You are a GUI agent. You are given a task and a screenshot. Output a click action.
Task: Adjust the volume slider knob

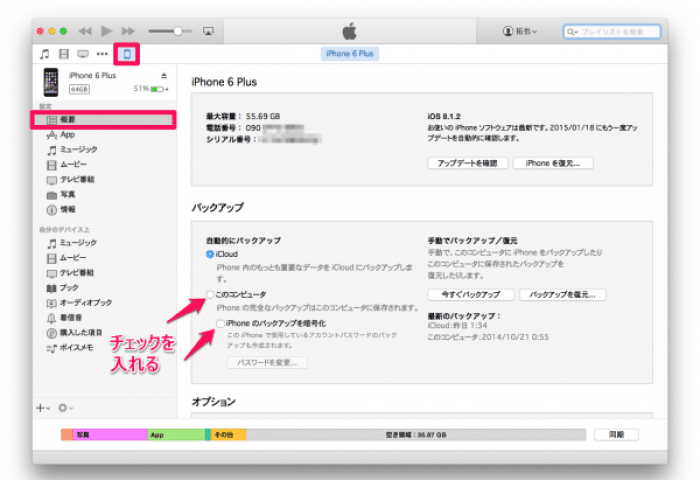point(178,31)
